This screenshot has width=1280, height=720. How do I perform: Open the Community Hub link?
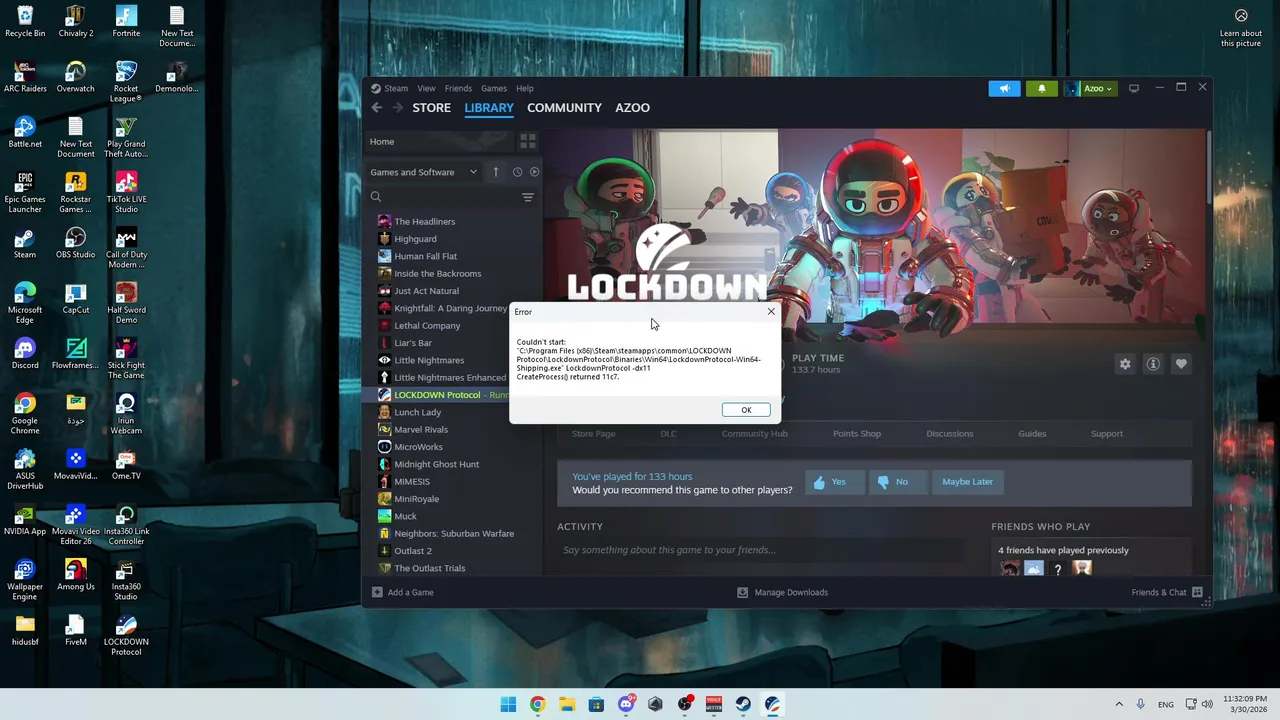754,434
